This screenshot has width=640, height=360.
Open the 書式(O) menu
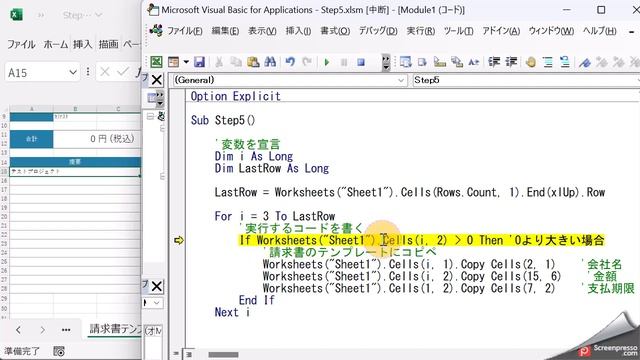pos(335,31)
